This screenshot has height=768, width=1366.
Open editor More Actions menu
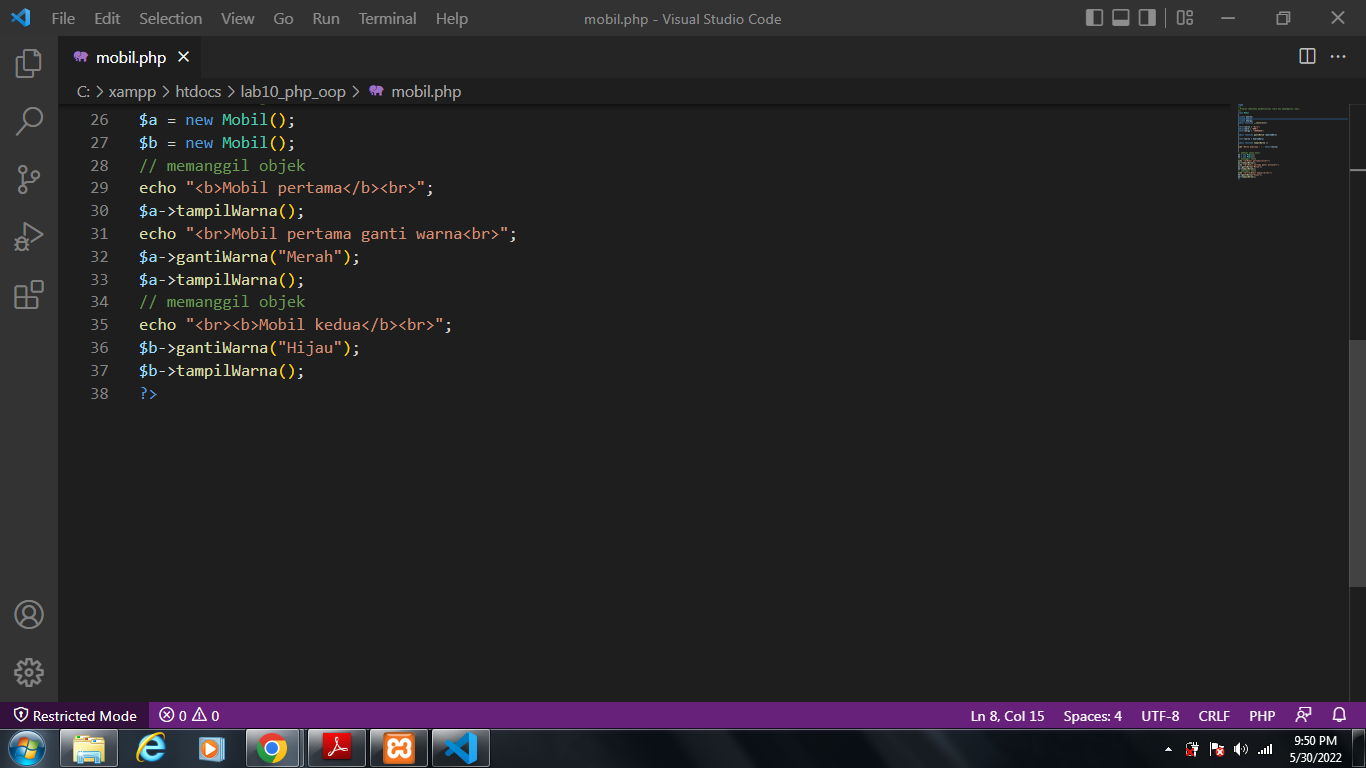(x=1336, y=57)
